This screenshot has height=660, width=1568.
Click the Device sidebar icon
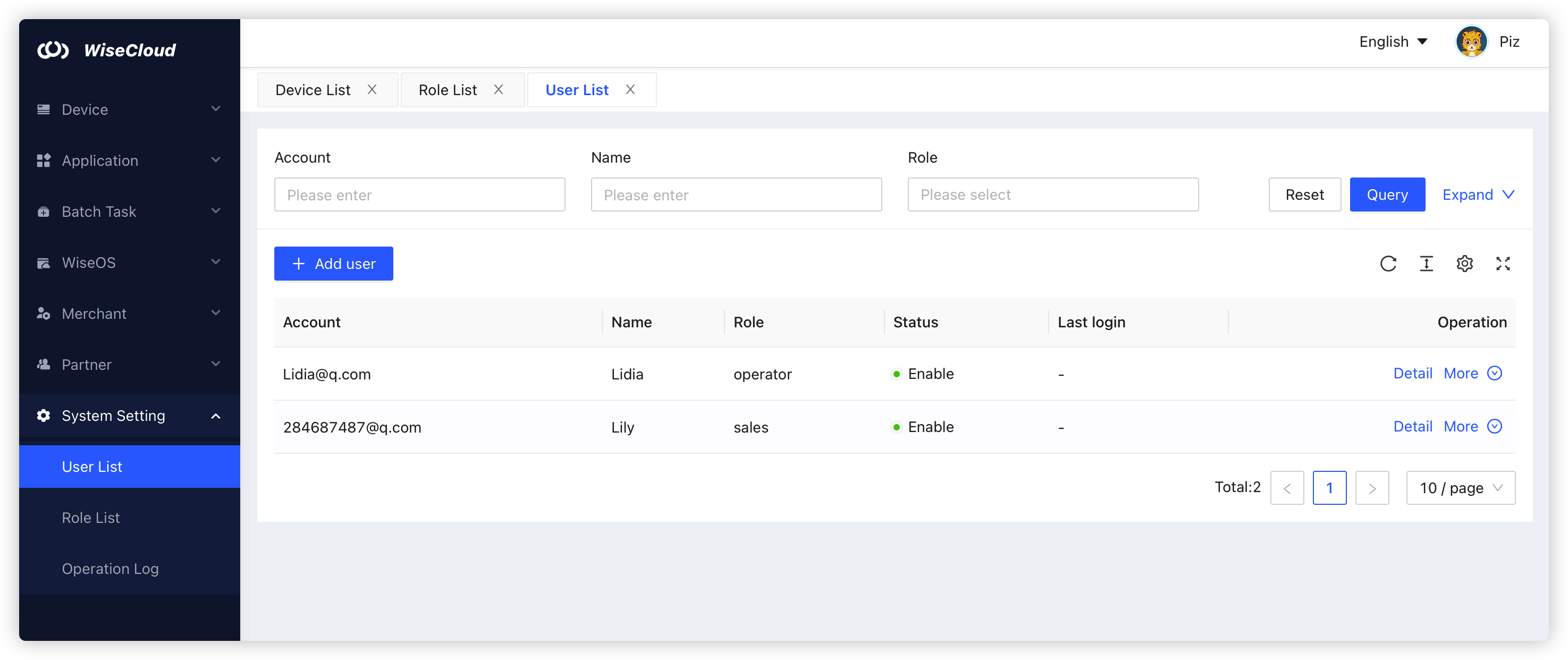point(43,109)
